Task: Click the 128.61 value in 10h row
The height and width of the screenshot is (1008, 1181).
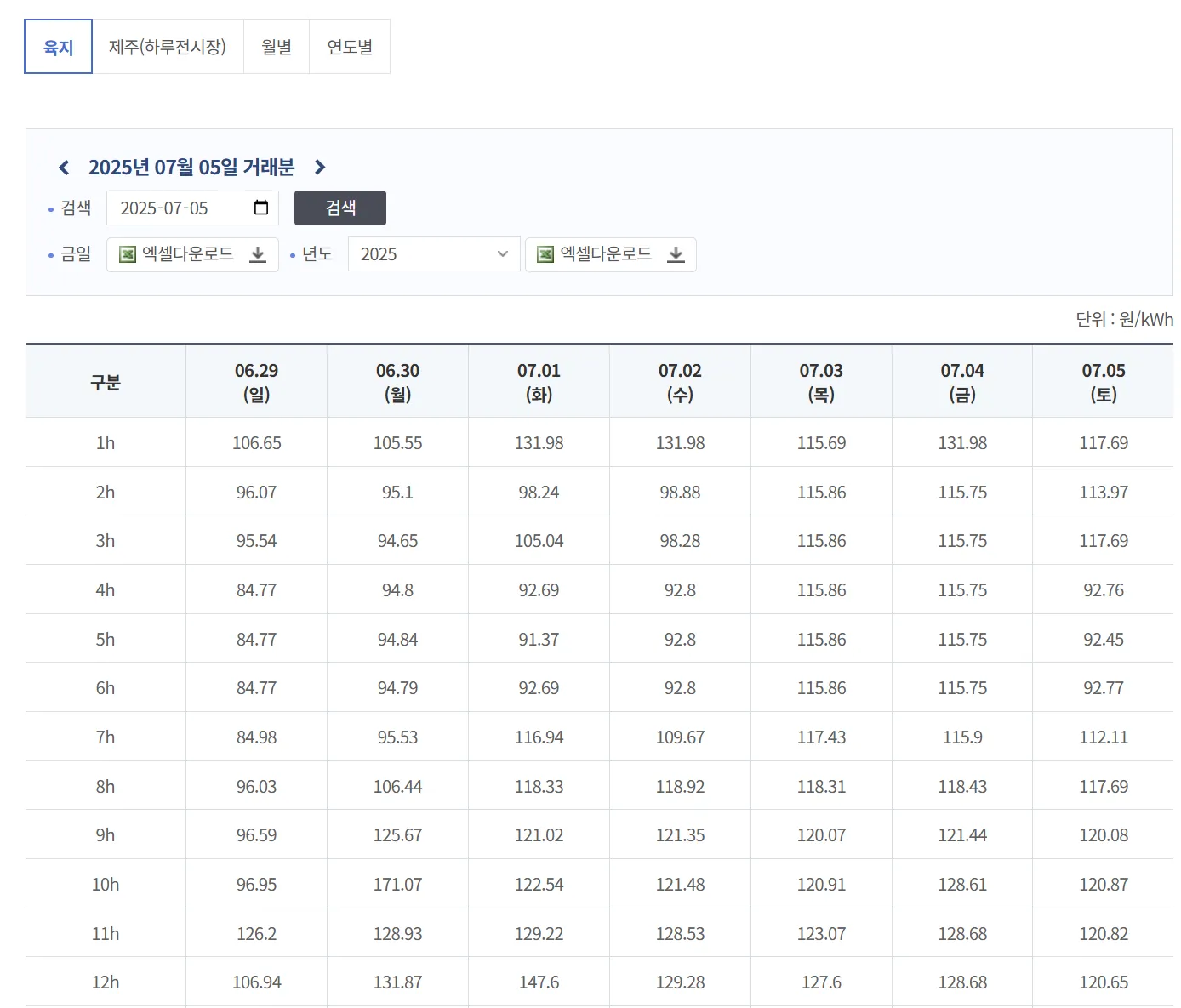Action: click(962, 885)
